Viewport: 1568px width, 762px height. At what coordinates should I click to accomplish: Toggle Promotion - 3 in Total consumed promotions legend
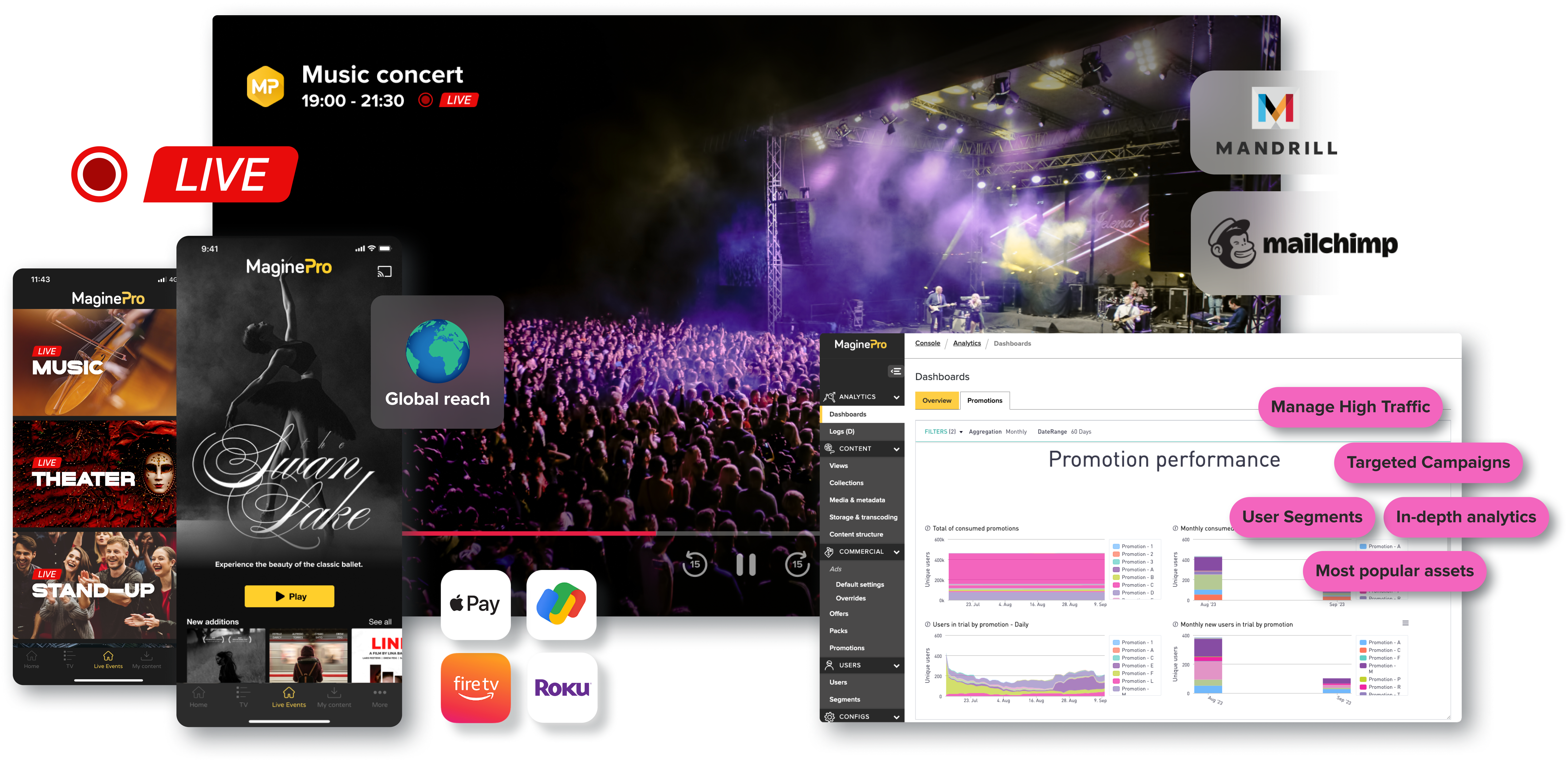pyautogui.click(x=1133, y=562)
